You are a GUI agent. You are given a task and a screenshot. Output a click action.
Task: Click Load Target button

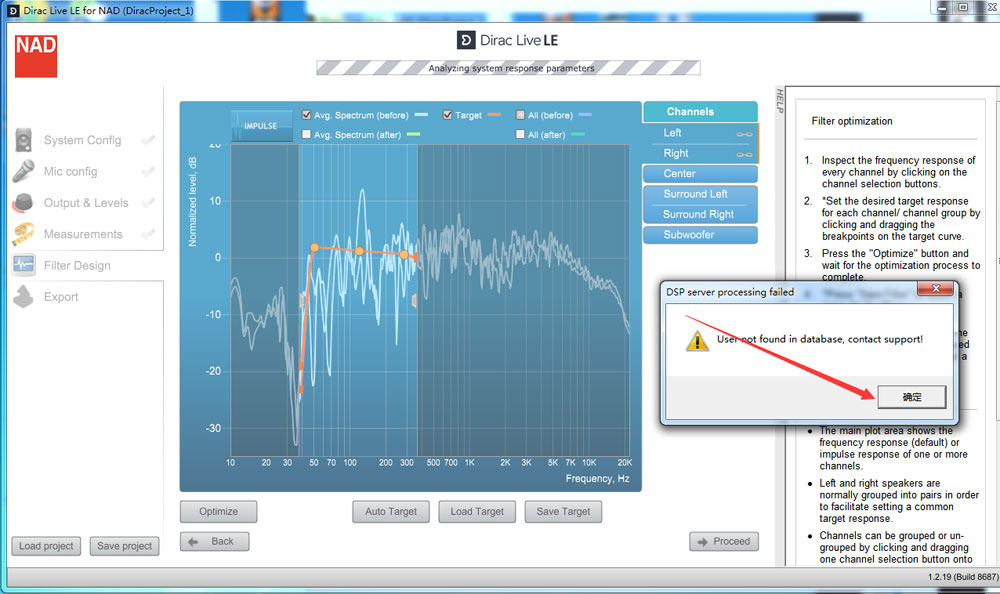coord(476,512)
